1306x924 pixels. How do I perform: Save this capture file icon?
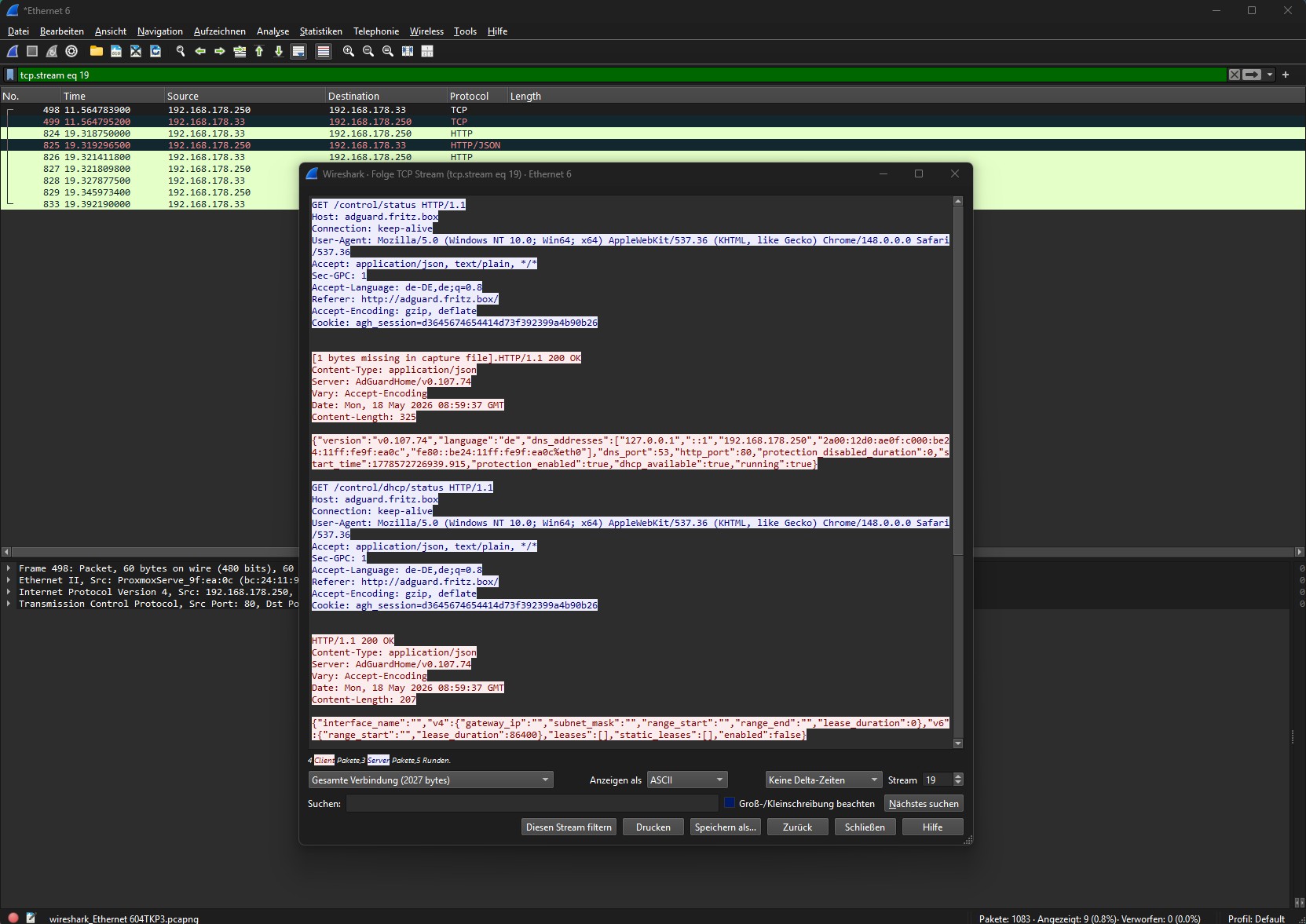click(116, 51)
